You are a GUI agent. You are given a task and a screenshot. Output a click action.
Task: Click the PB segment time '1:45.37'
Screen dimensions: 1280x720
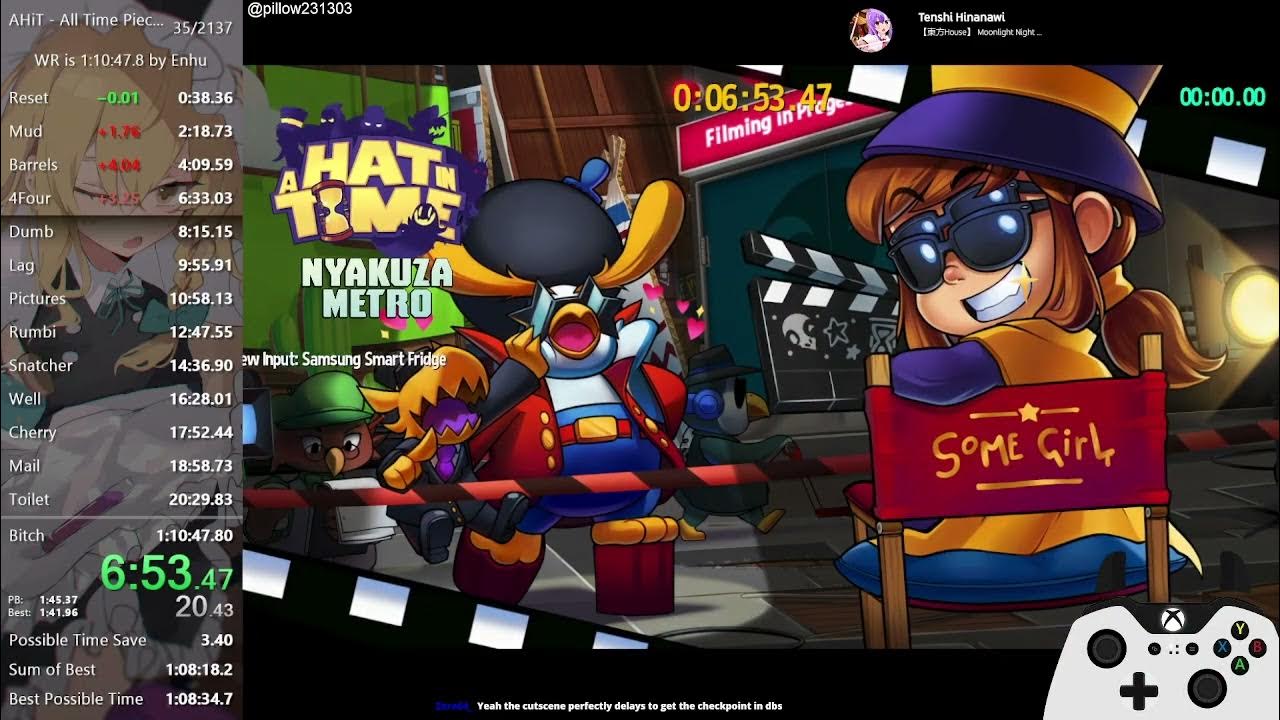[58, 600]
